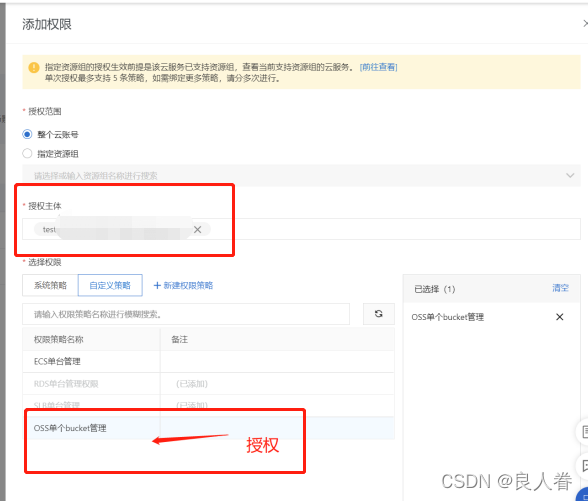
Task: Click the 添加权限 panel title
Action: coord(47,24)
